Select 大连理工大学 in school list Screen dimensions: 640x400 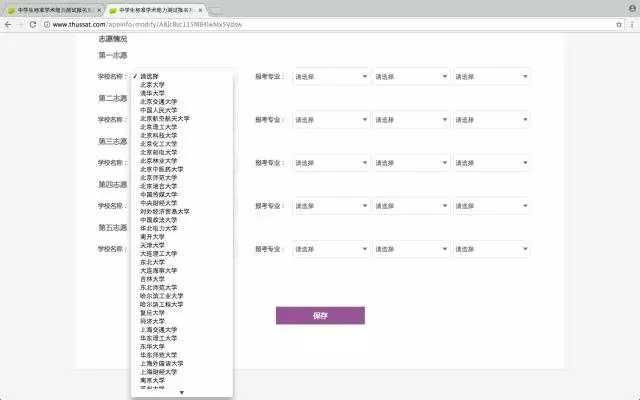182,253
